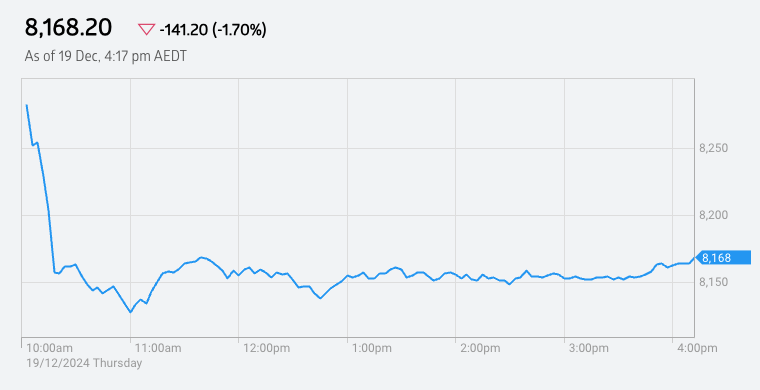This screenshot has width=760, height=390.
Task: Click the line's endpoint at 4:00pm
Action: tap(694, 259)
